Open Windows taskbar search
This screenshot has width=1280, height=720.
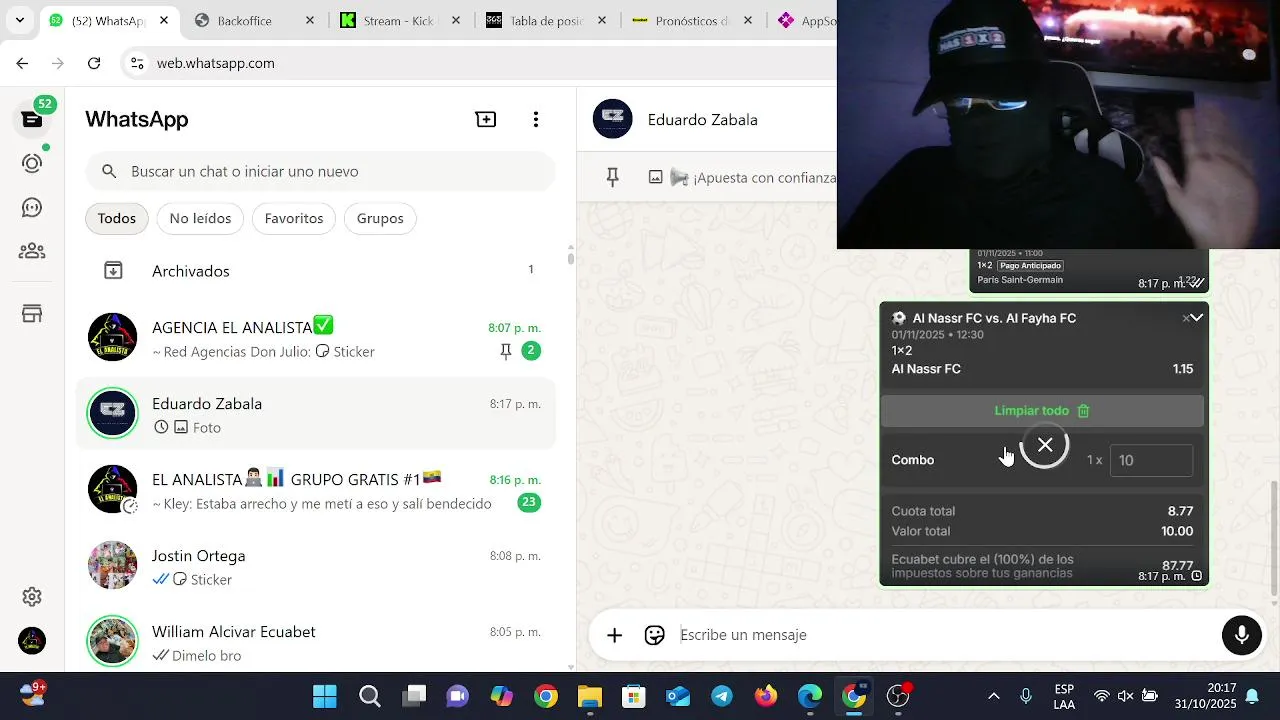[x=370, y=696]
